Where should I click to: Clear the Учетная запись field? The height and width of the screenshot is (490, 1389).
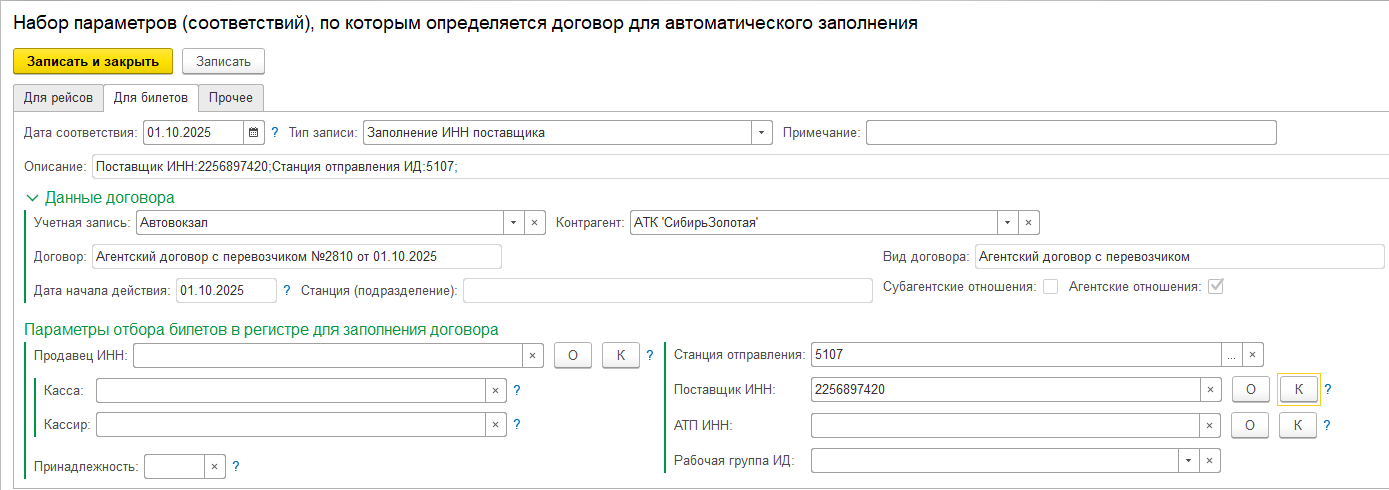click(534, 222)
